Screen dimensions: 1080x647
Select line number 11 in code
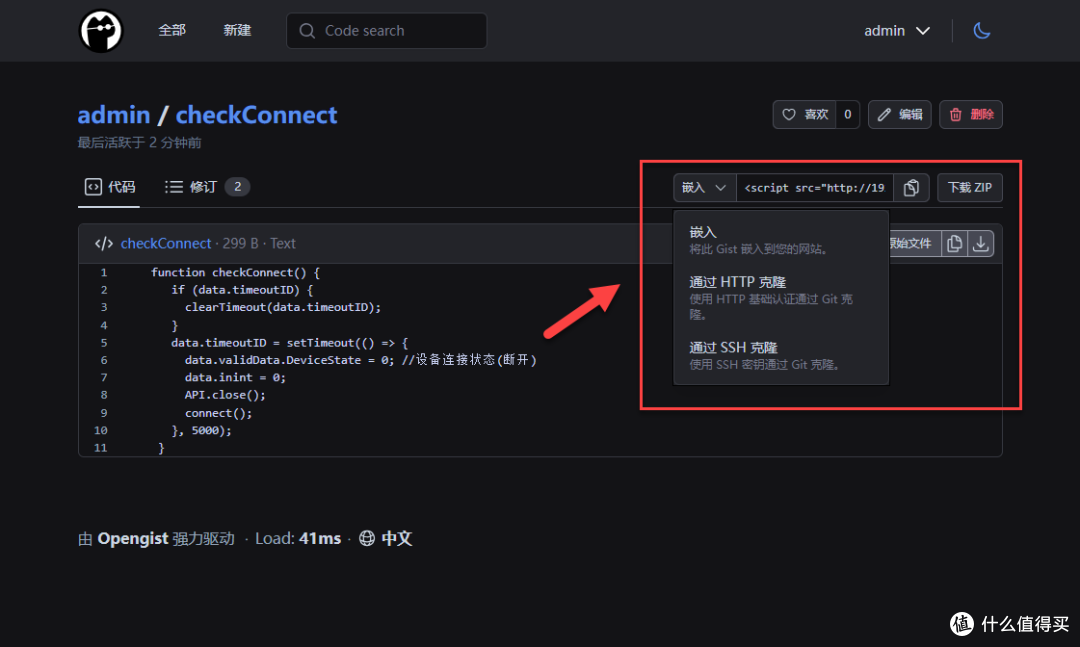coord(101,448)
